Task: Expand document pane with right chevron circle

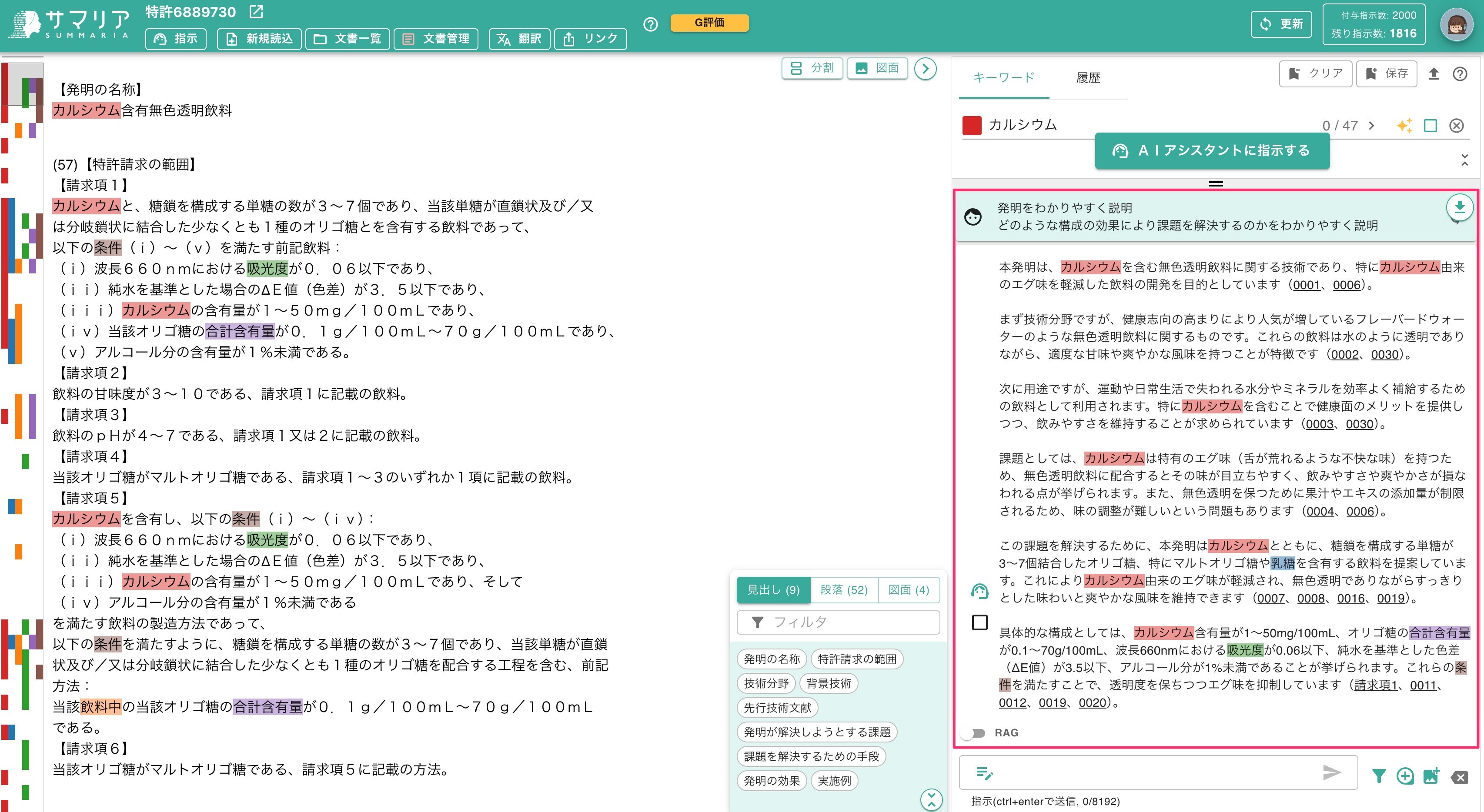Action: [925, 69]
